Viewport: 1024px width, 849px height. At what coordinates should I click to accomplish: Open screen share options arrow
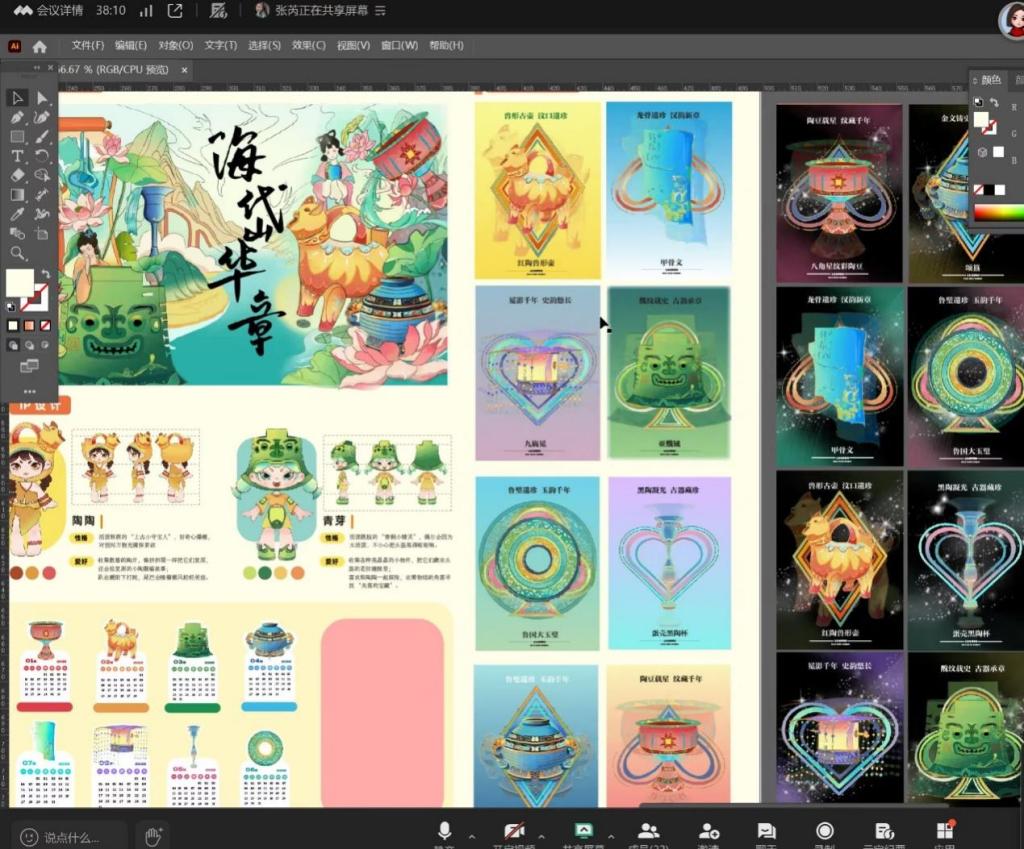(611, 836)
